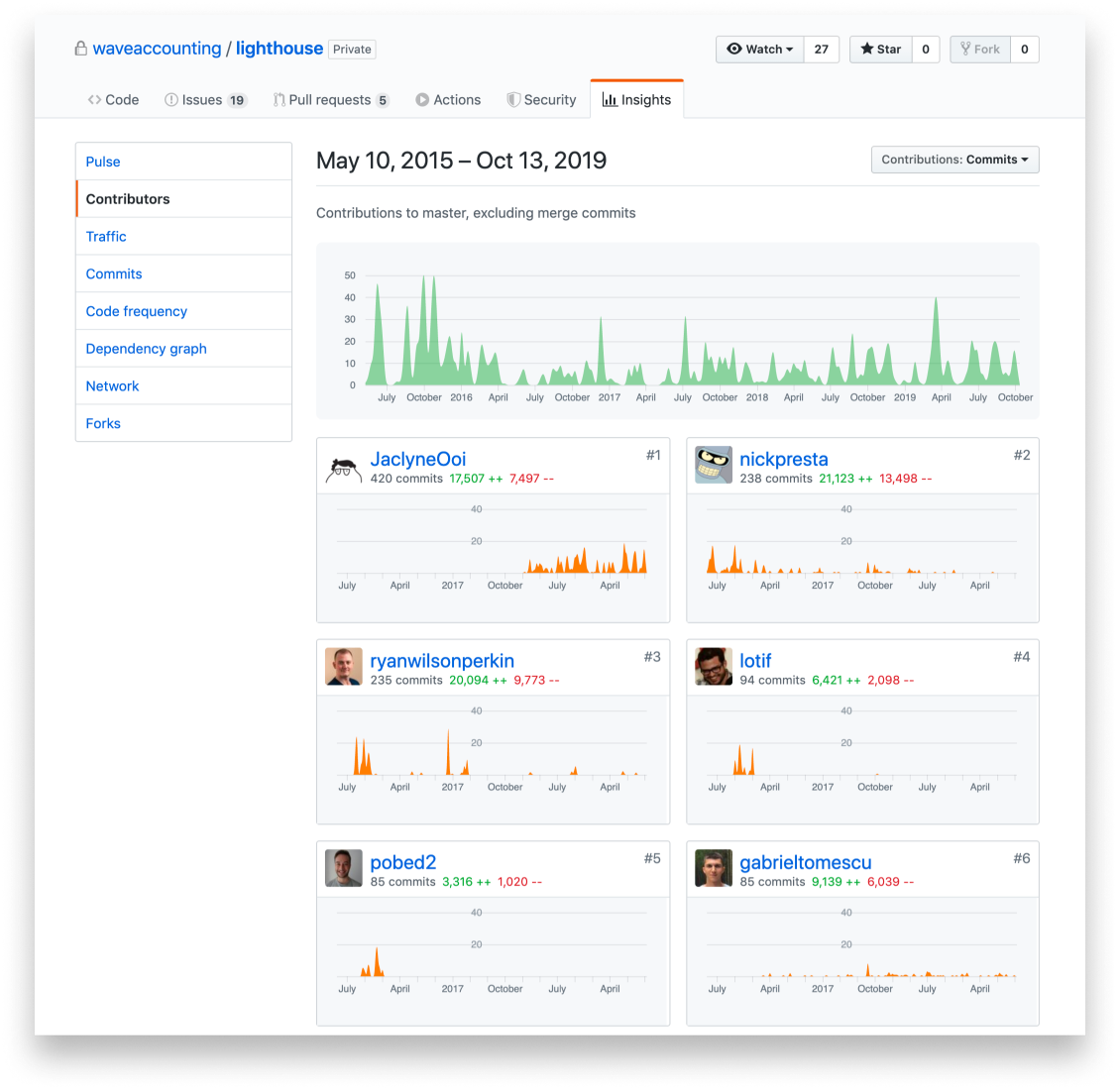Open pobed2's avatar photo
1120x1091 pixels.
coord(344,868)
